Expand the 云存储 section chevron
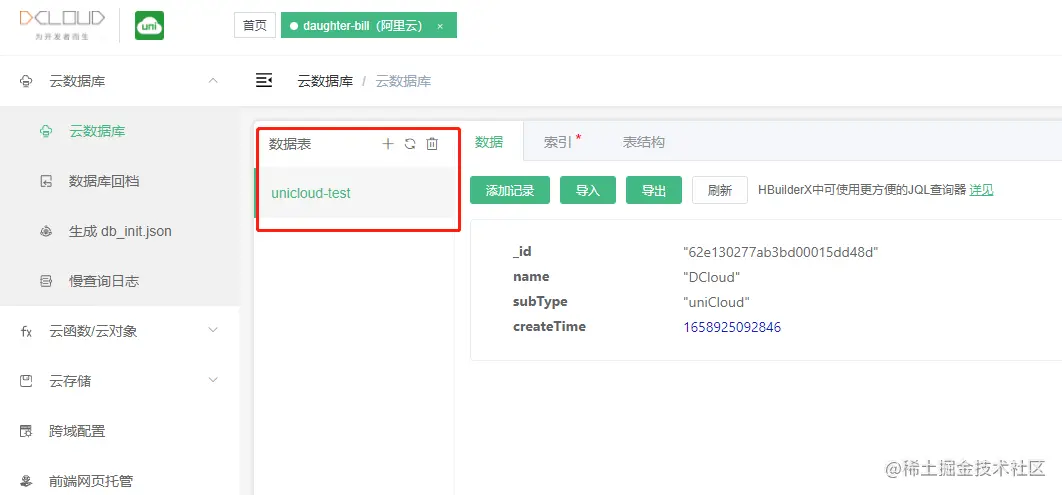 213,381
